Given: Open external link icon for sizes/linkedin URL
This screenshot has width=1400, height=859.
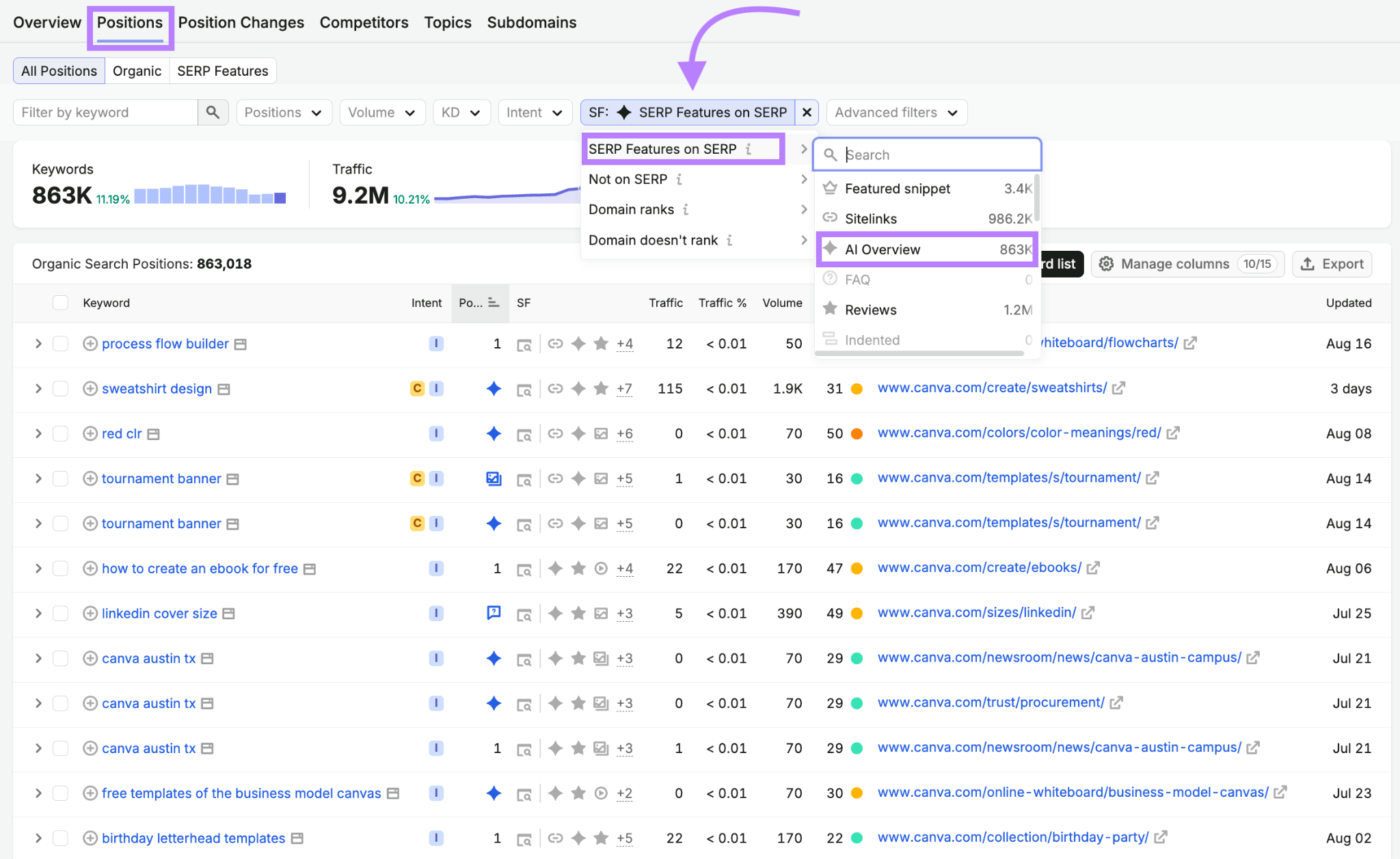Looking at the screenshot, I should tap(1088, 613).
